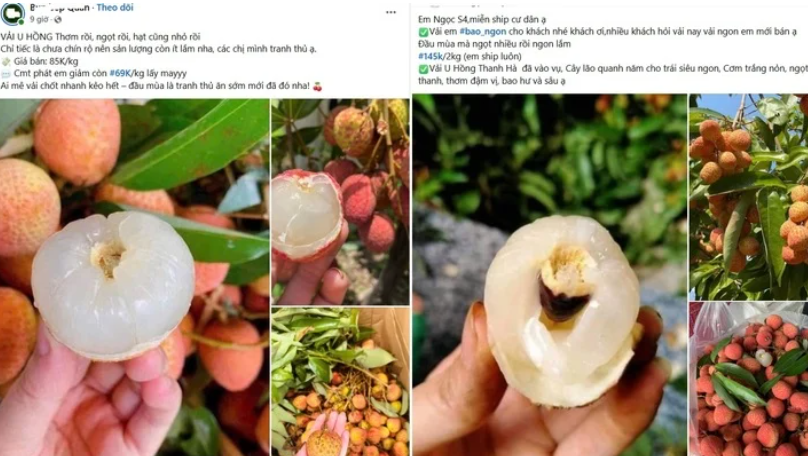Open large peeled lychee photo in left post

pyautogui.click(x=134, y=277)
